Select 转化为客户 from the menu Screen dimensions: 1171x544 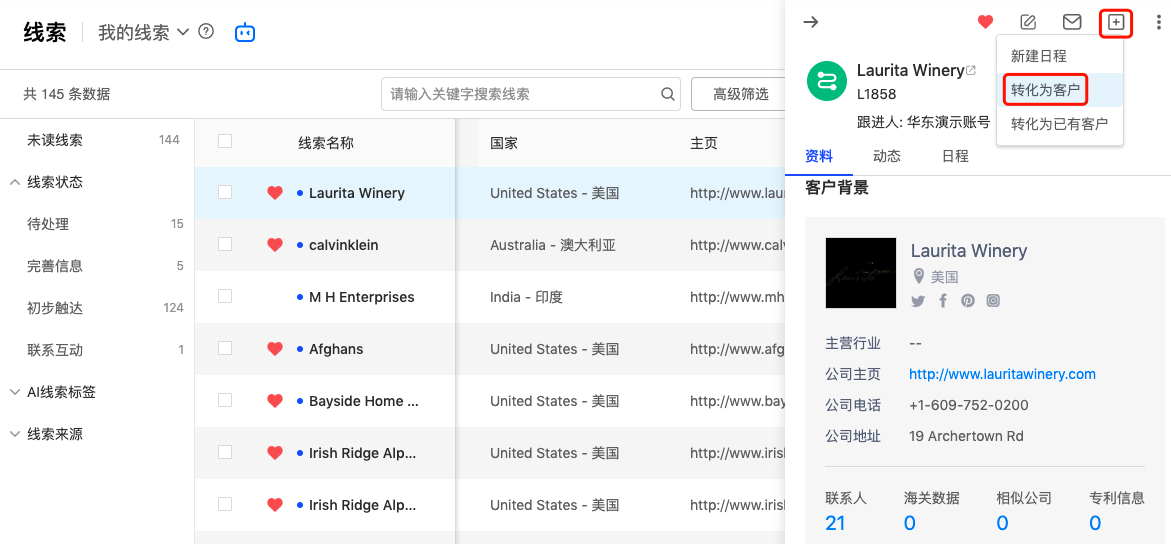coord(1060,90)
